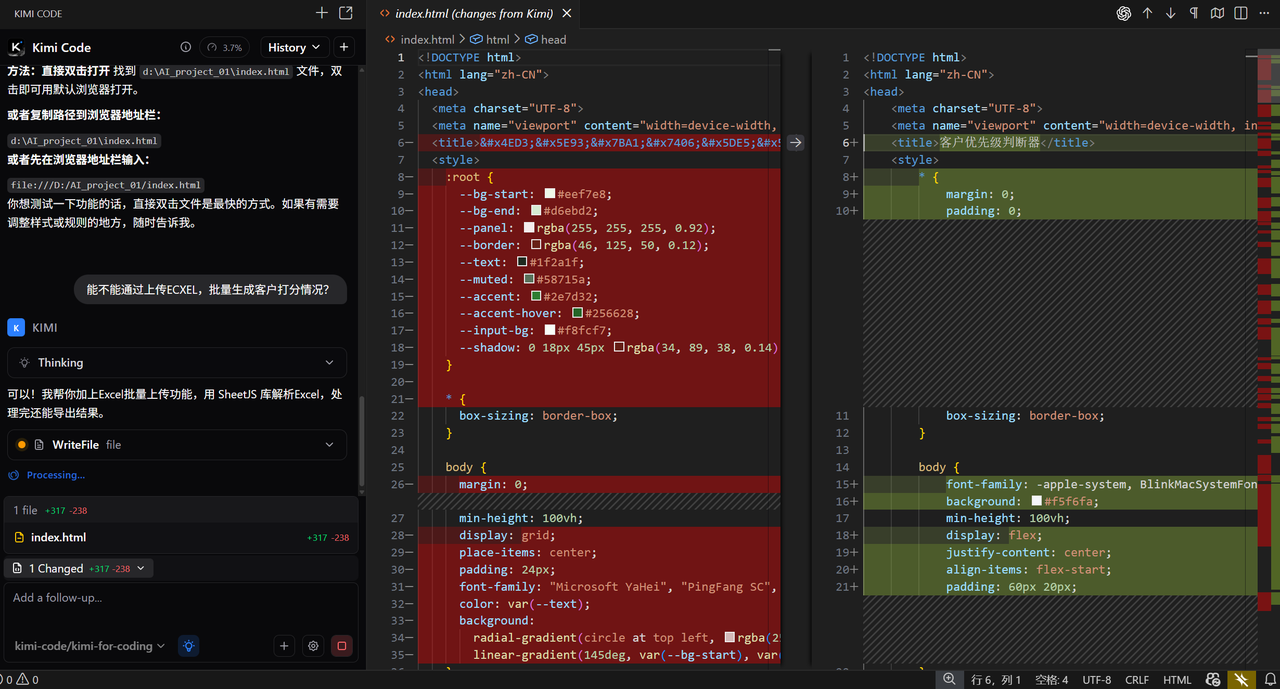Open Kimi settings gear icon
Viewport: 1280px width, 689px height.
click(313, 646)
